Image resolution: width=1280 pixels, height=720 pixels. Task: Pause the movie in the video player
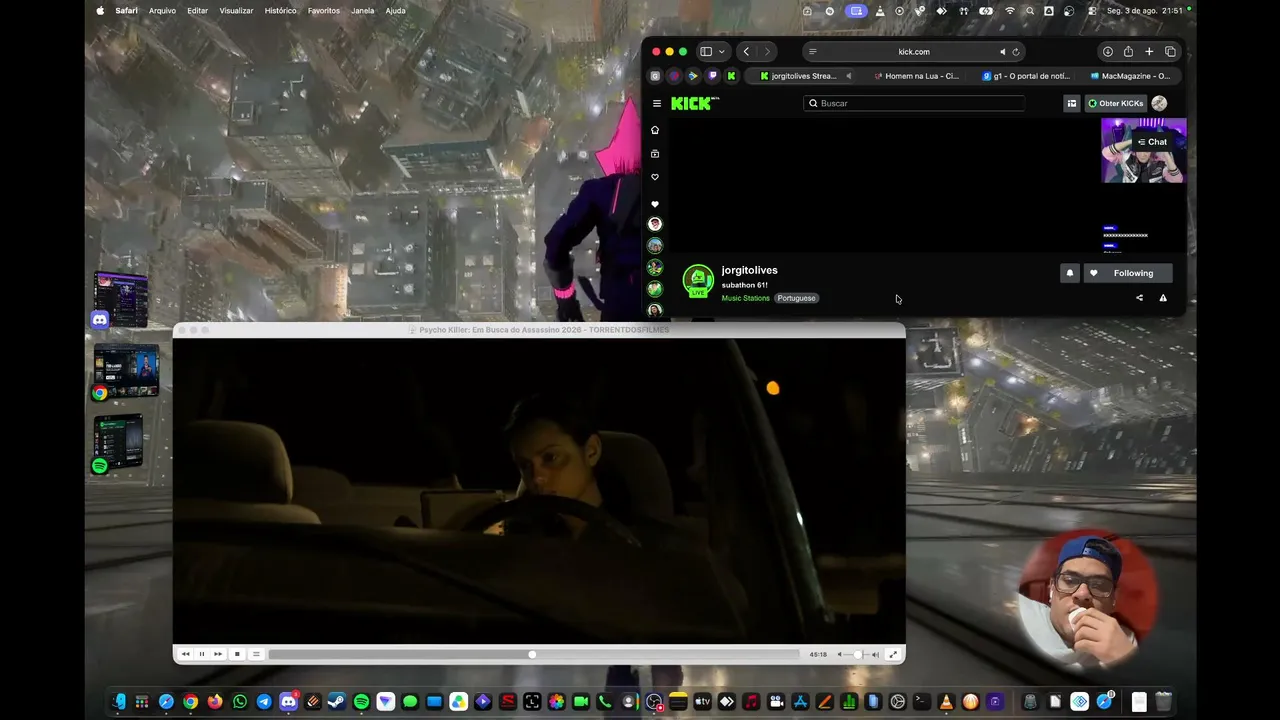point(201,654)
